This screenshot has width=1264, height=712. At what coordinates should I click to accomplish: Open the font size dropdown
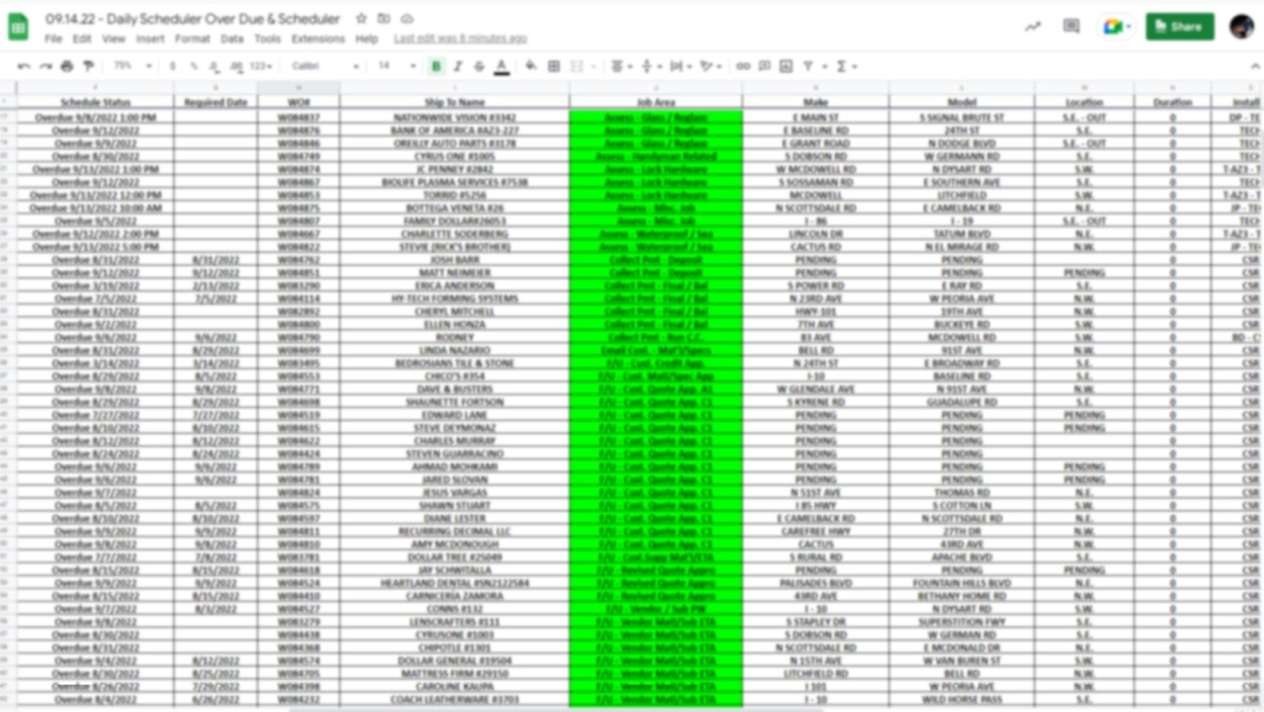point(396,66)
